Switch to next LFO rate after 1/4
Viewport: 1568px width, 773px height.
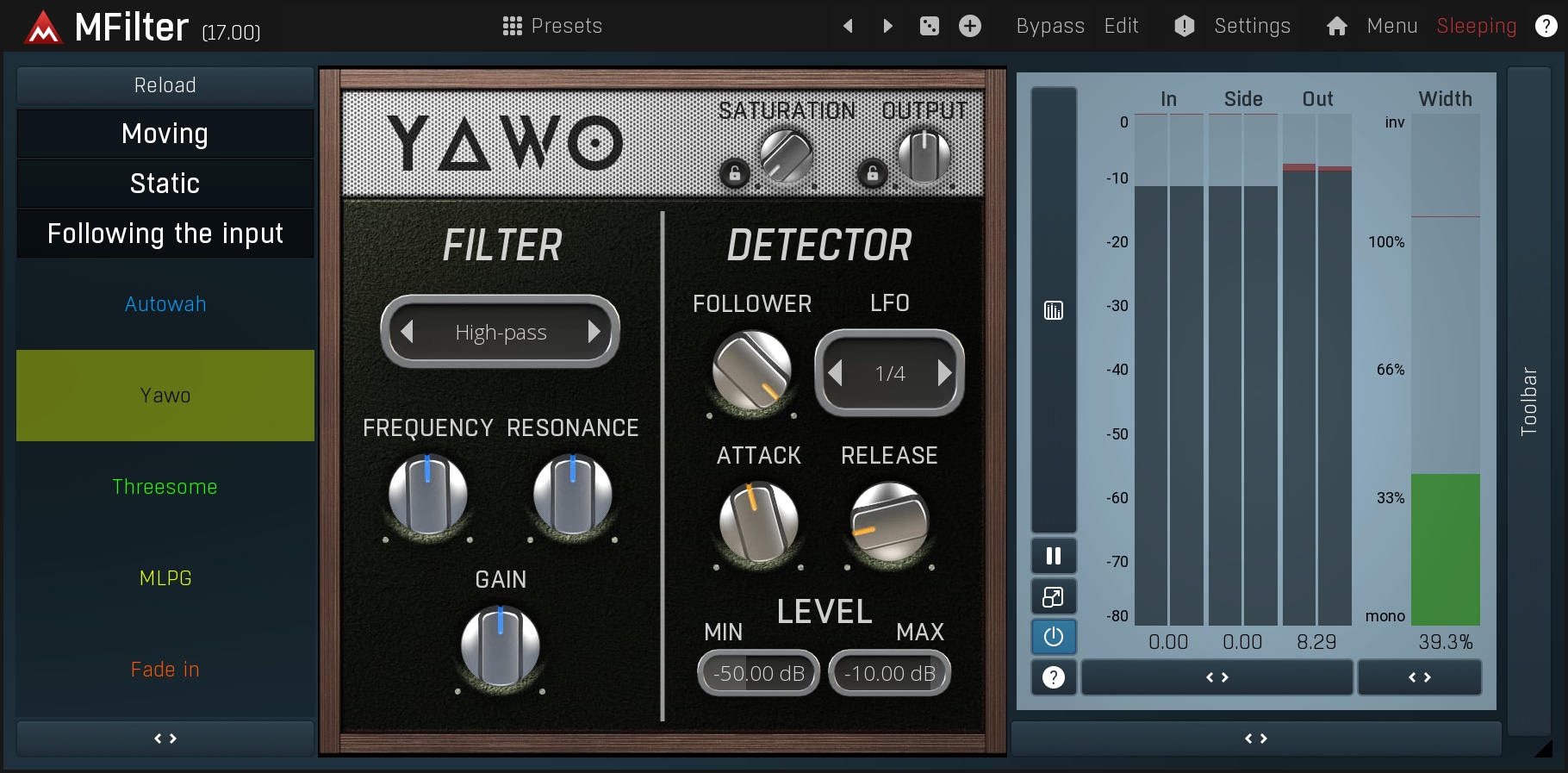944,373
